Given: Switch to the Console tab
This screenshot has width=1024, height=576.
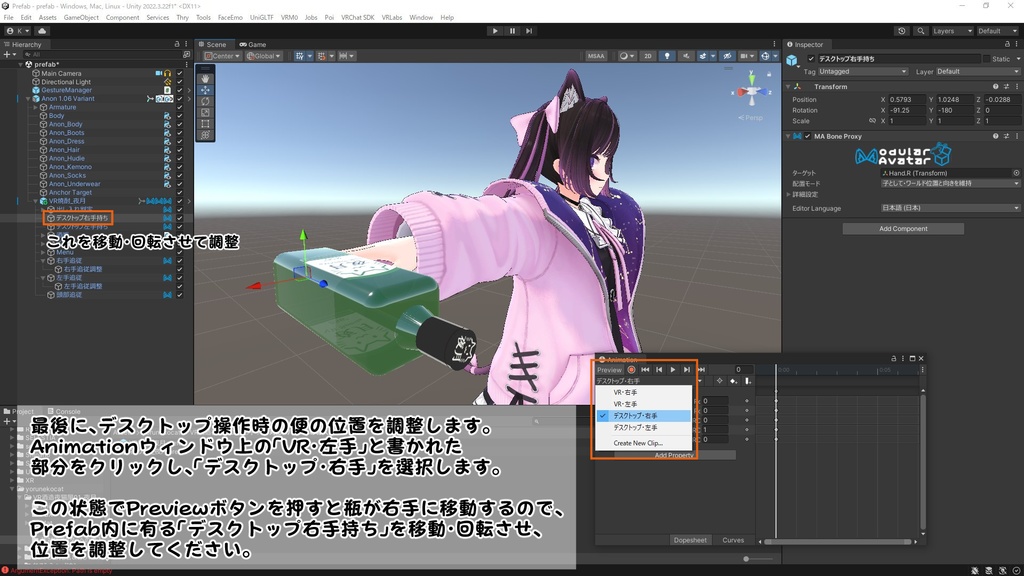Looking at the screenshot, I should (63, 411).
